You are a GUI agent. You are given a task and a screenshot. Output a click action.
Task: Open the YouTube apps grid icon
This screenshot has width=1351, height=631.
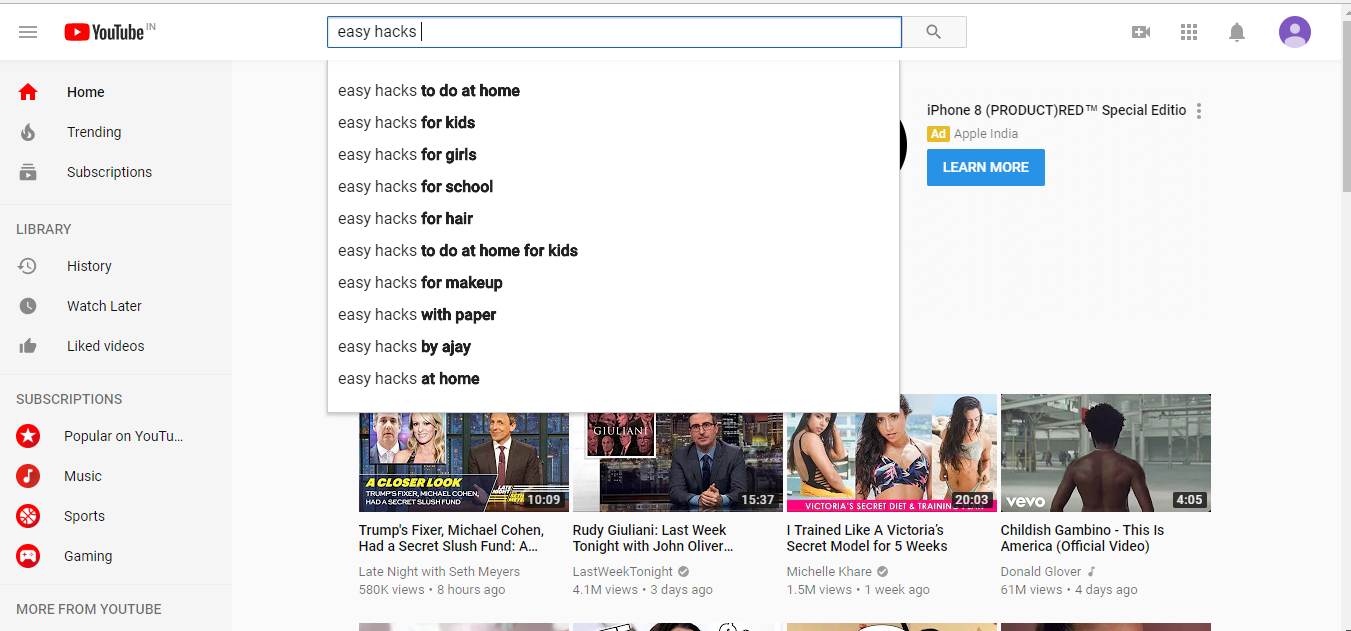[1189, 32]
